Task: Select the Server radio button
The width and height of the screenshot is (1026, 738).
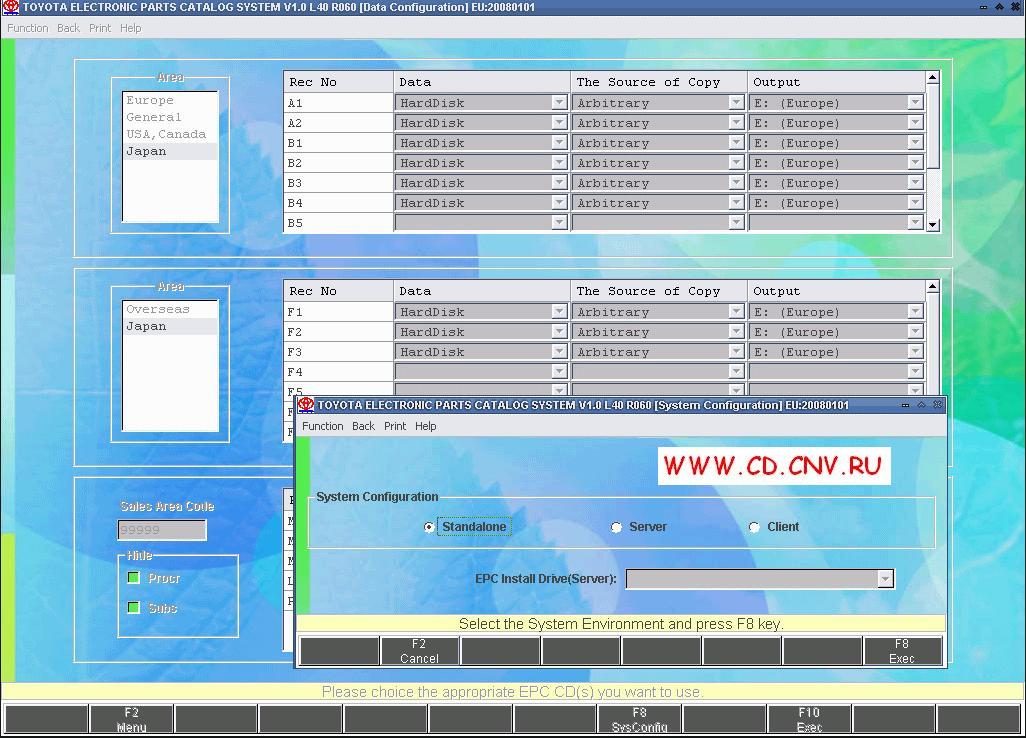Action: click(616, 527)
